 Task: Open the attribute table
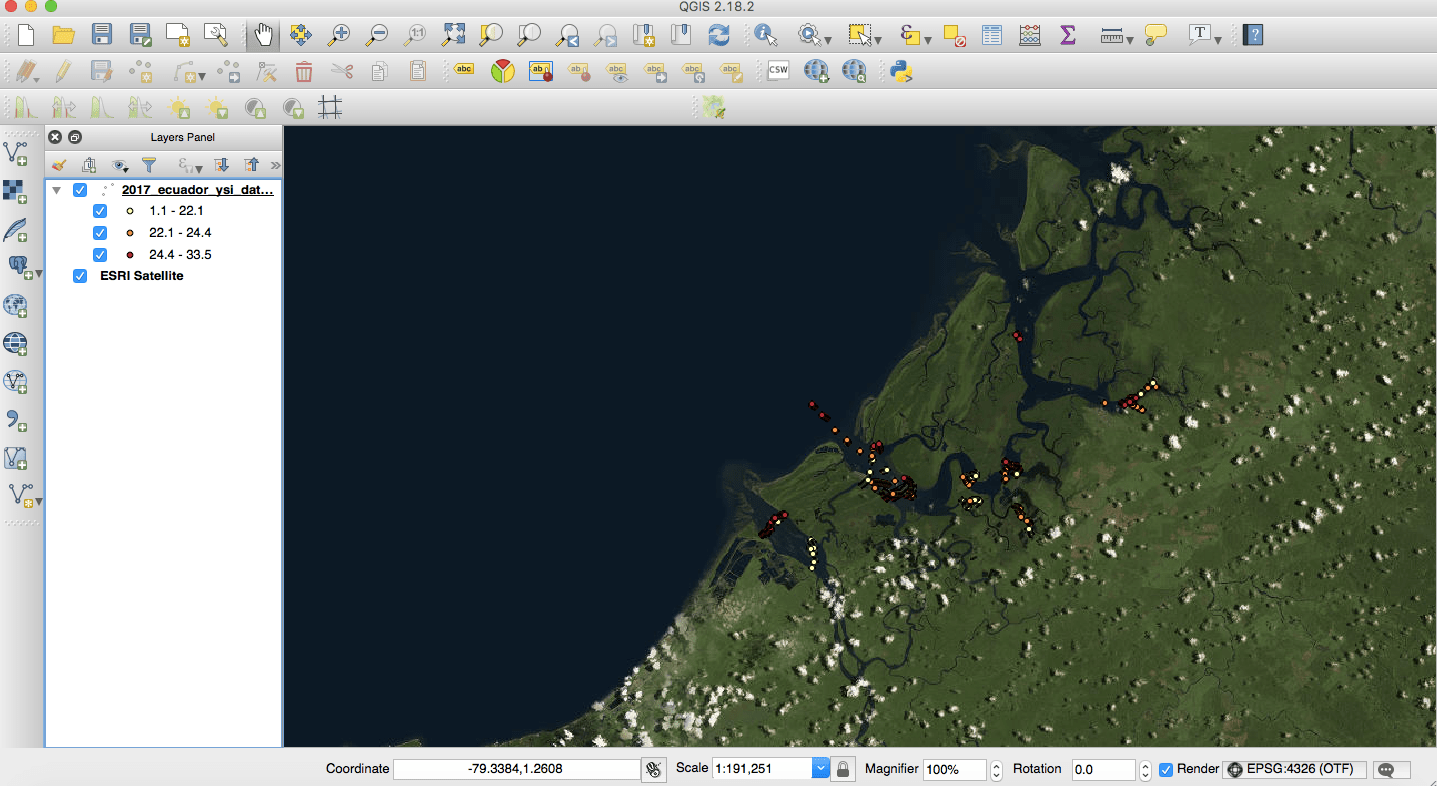[x=991, y=33]
